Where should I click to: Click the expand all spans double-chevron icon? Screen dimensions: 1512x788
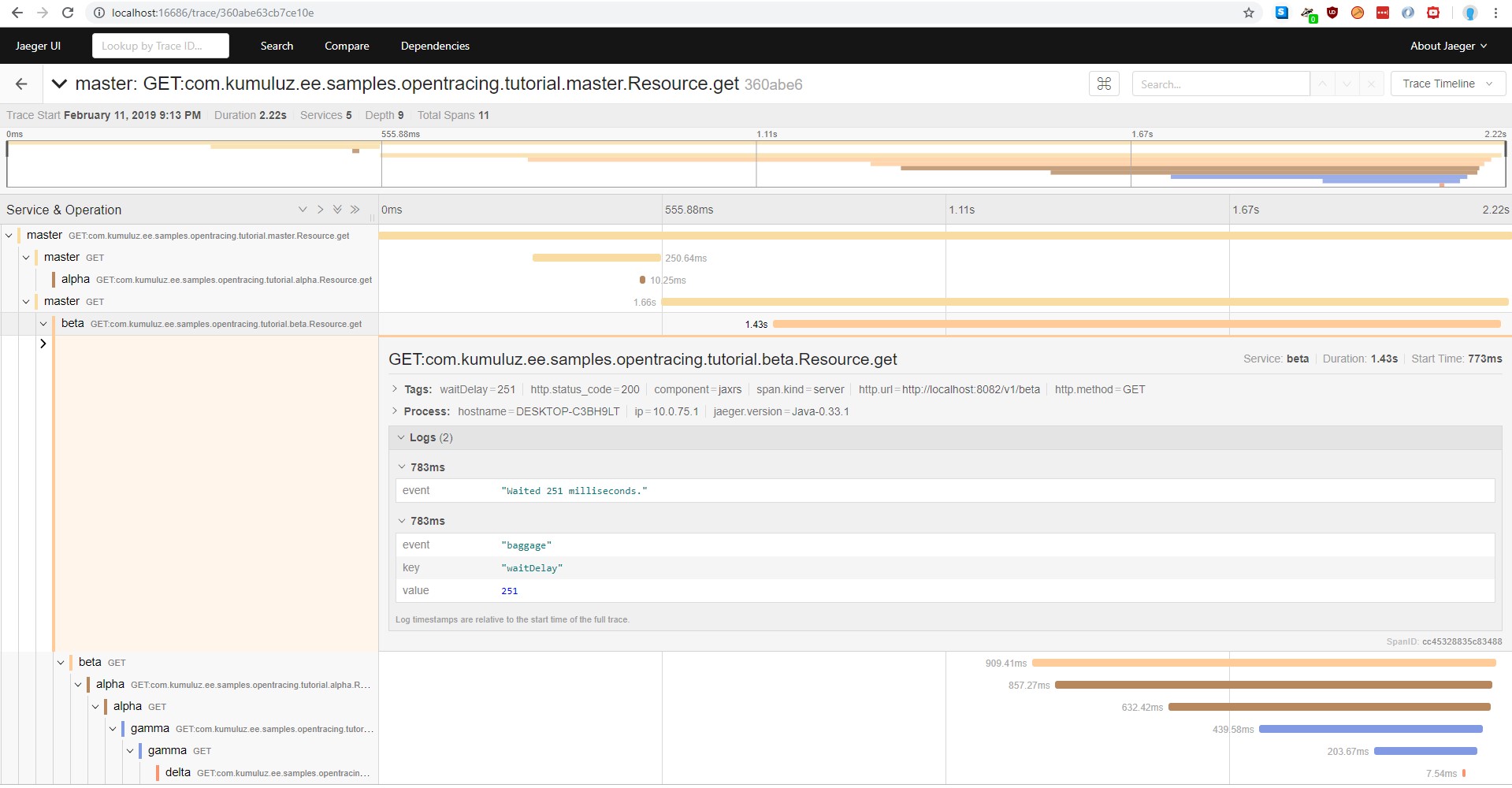337,210
